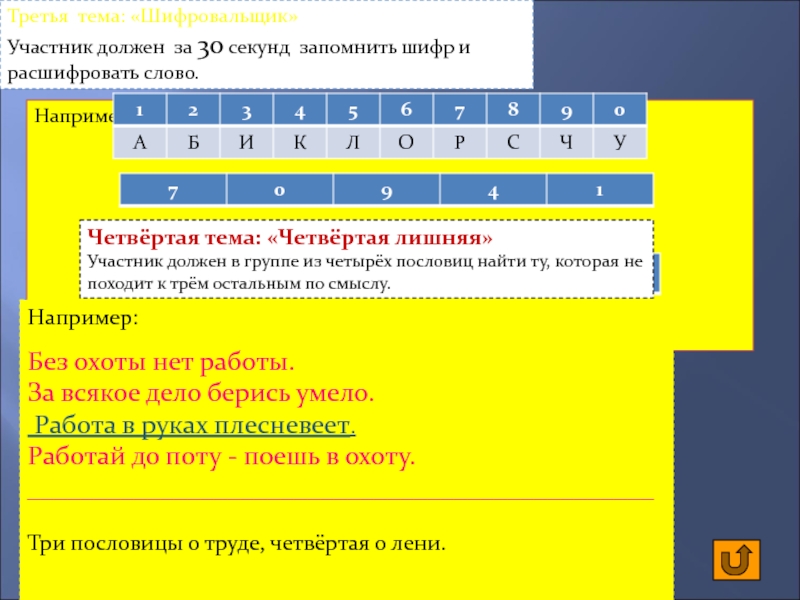Click the line 'Три пословицы о труде, четвёртая о лени.'
800x600 pixels.
[x=236, y=543]
